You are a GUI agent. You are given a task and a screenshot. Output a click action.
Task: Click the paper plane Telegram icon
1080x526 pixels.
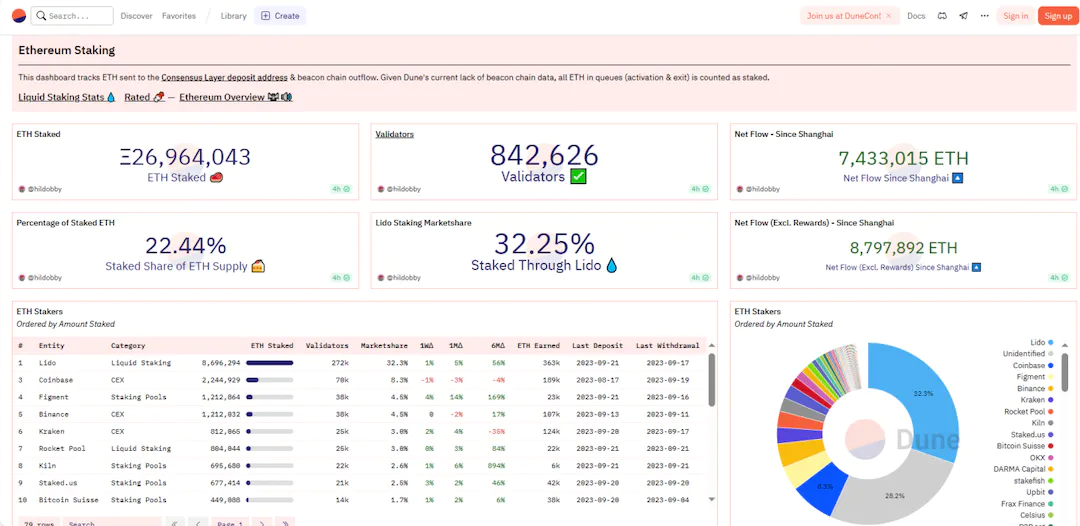[x=963, y=16]
